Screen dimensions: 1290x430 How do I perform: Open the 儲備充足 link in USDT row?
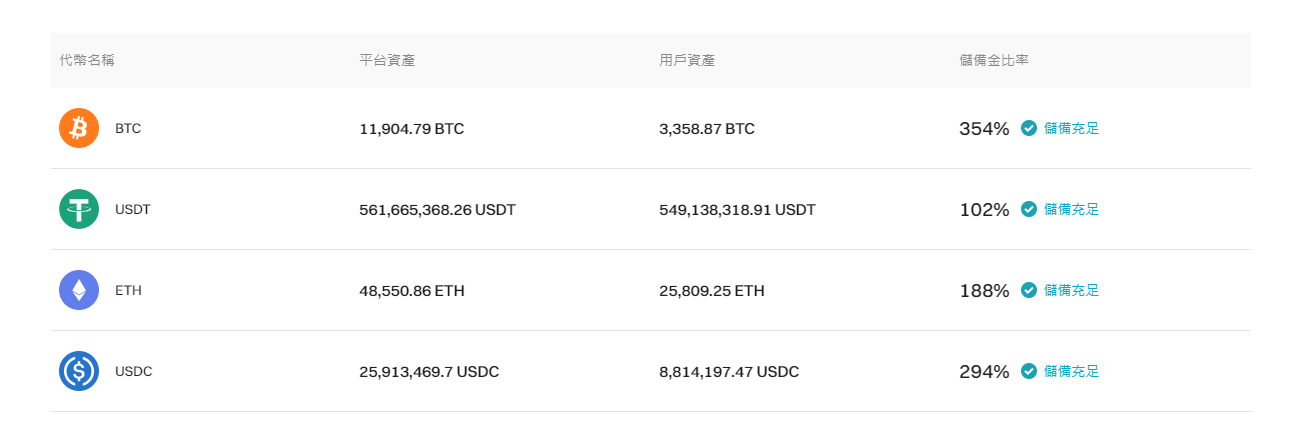click(1071, 209)
